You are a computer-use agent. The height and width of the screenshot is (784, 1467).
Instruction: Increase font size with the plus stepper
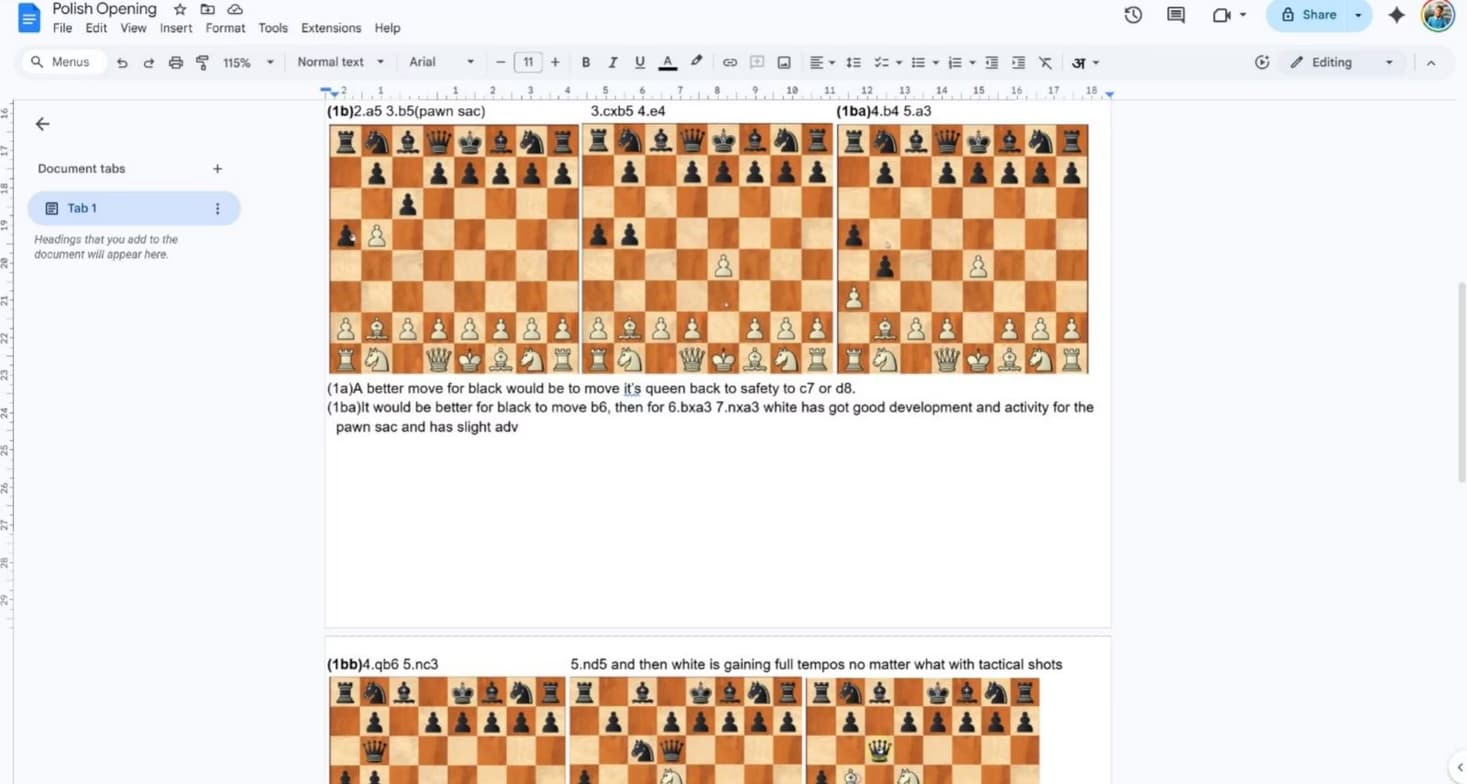point(555,62)
